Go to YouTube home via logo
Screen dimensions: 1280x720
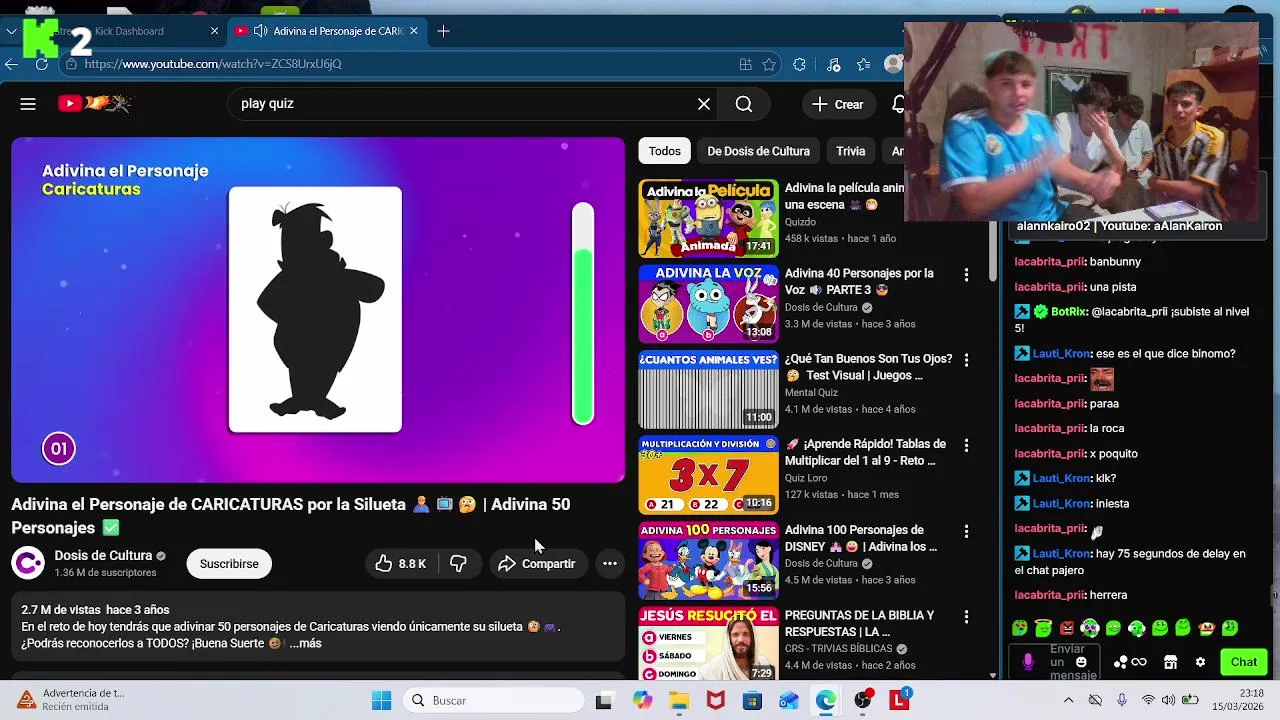94,103
